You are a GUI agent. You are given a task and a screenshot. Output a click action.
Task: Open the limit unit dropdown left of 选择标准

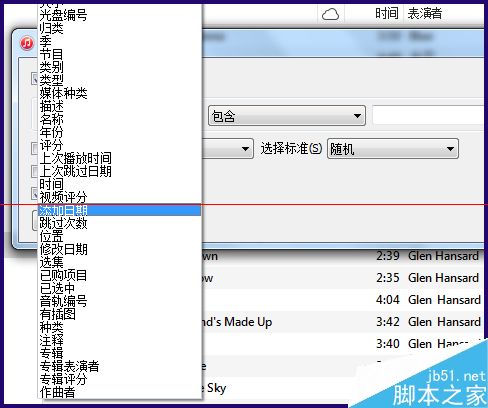click(x=227, y=149)
